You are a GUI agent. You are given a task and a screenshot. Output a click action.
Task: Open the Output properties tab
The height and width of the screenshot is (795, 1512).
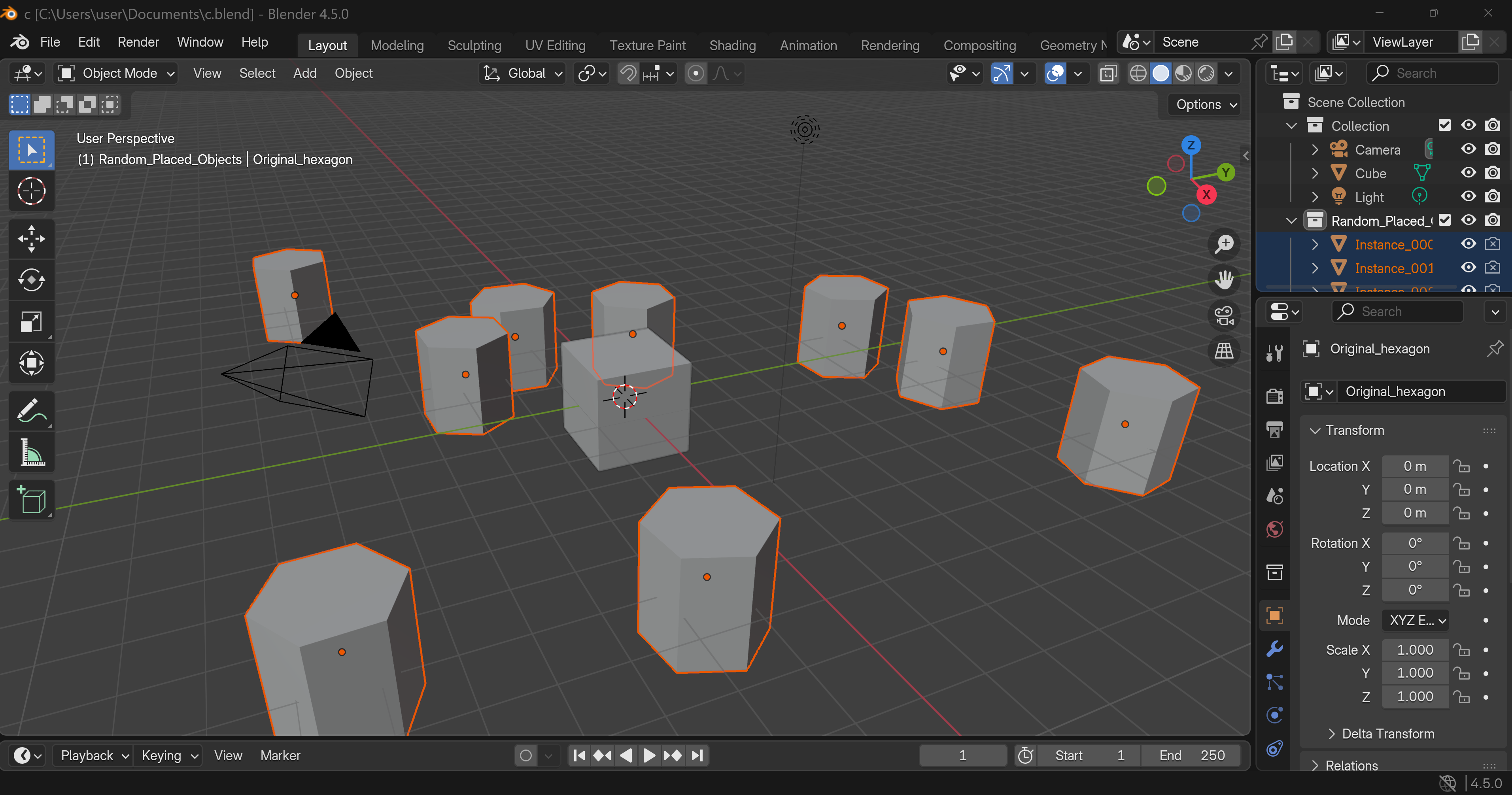coord(1274,429)
